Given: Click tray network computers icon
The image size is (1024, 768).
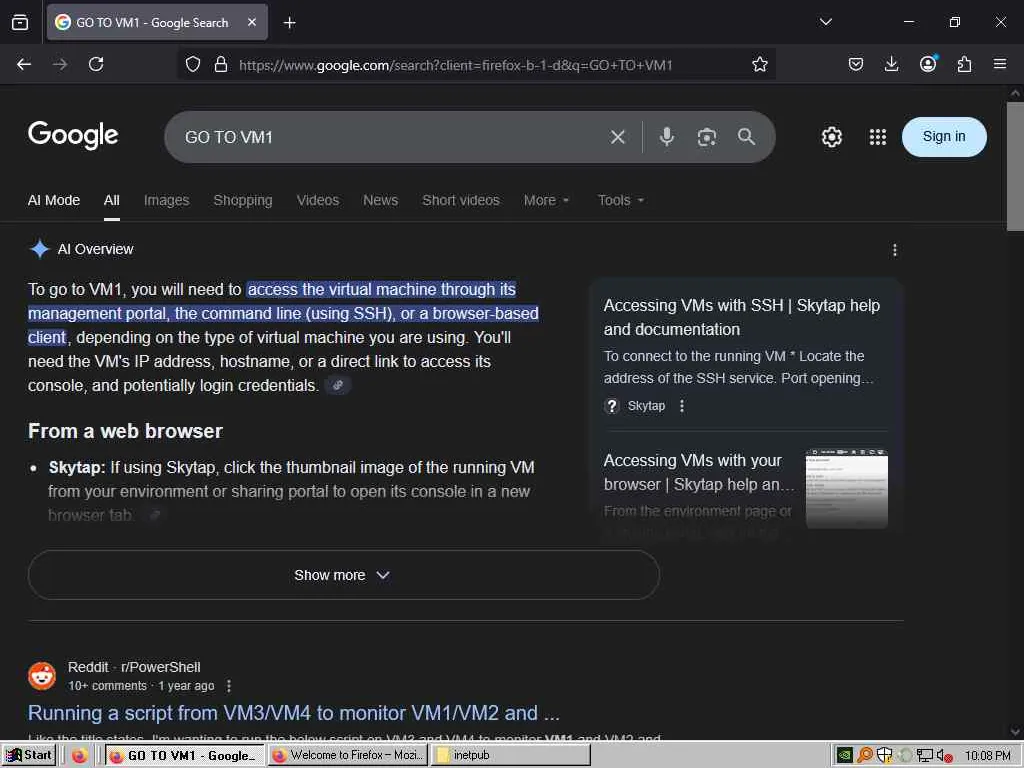Looking at the screenshot, I should (924, 756).
